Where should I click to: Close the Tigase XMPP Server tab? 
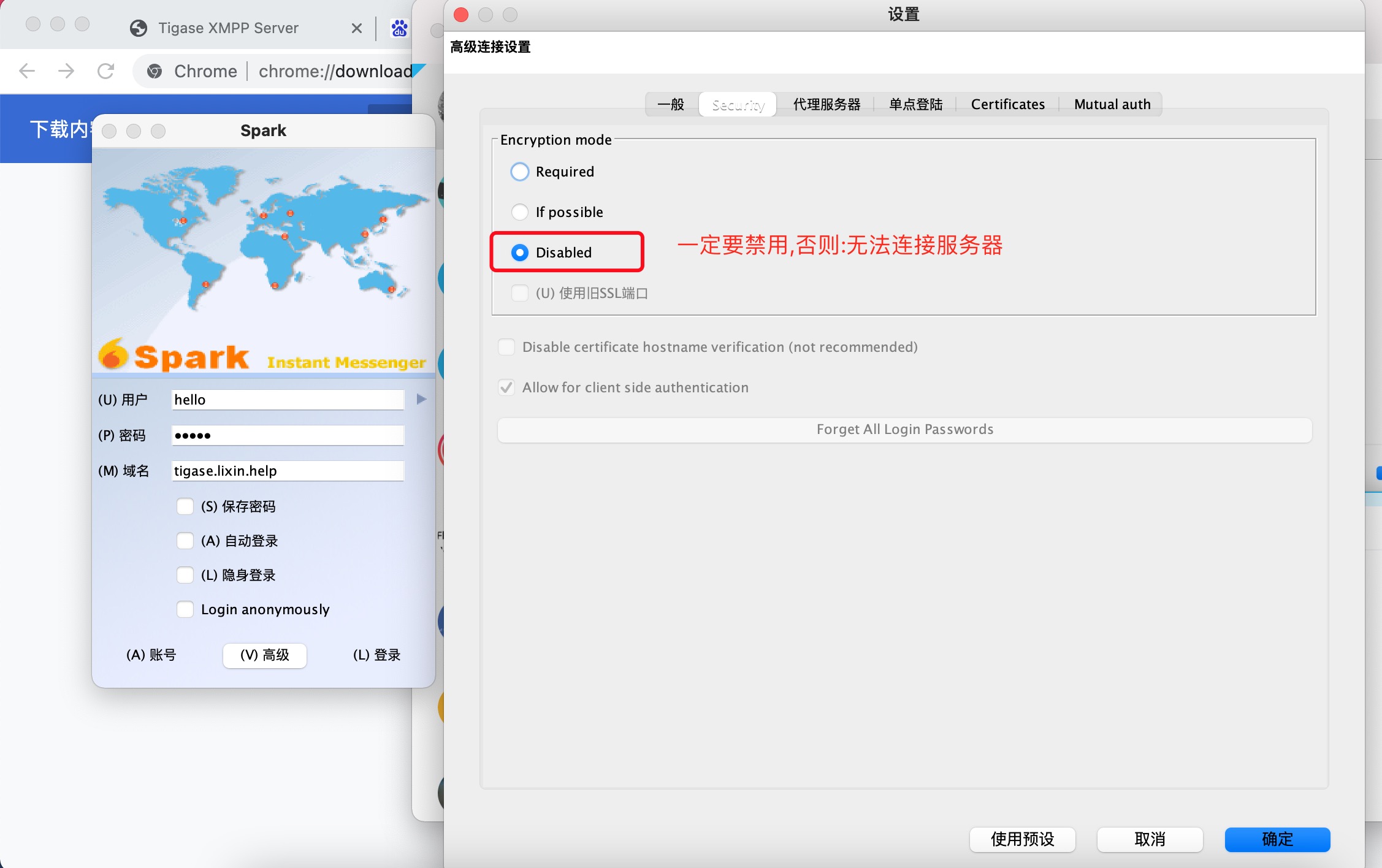click(356, 28)
